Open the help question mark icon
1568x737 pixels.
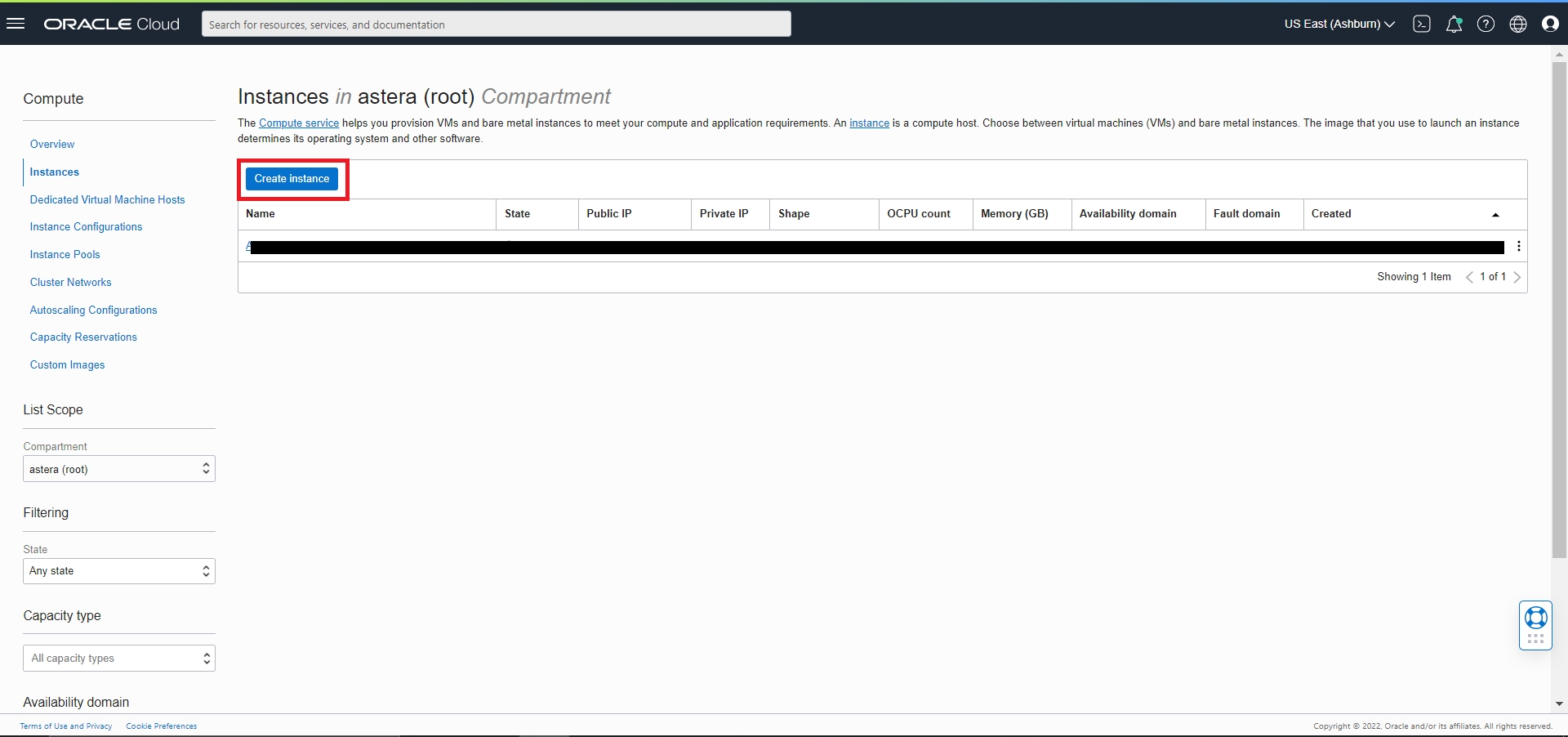[x=1486, y=24]
